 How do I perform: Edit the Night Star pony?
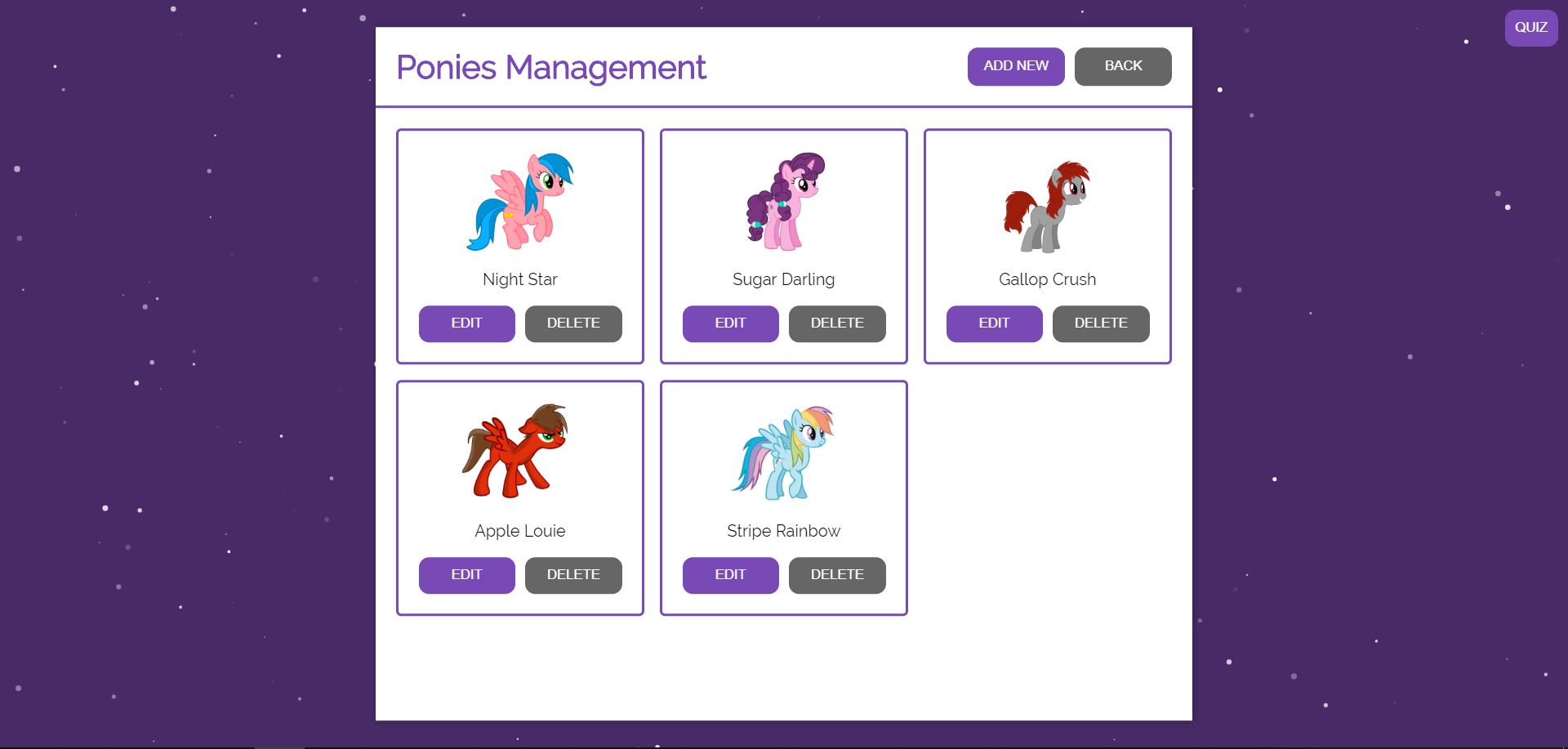pyautogui.click(x=466, y=323)
